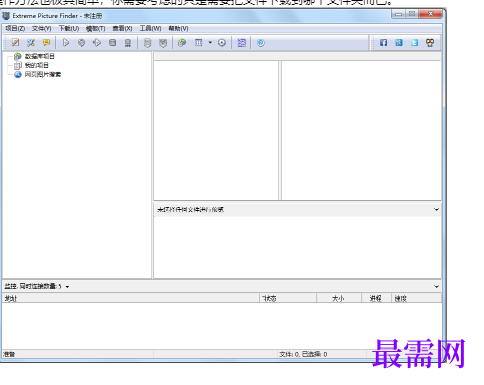
Task: Click the 地址 column header
Action: 131,298
